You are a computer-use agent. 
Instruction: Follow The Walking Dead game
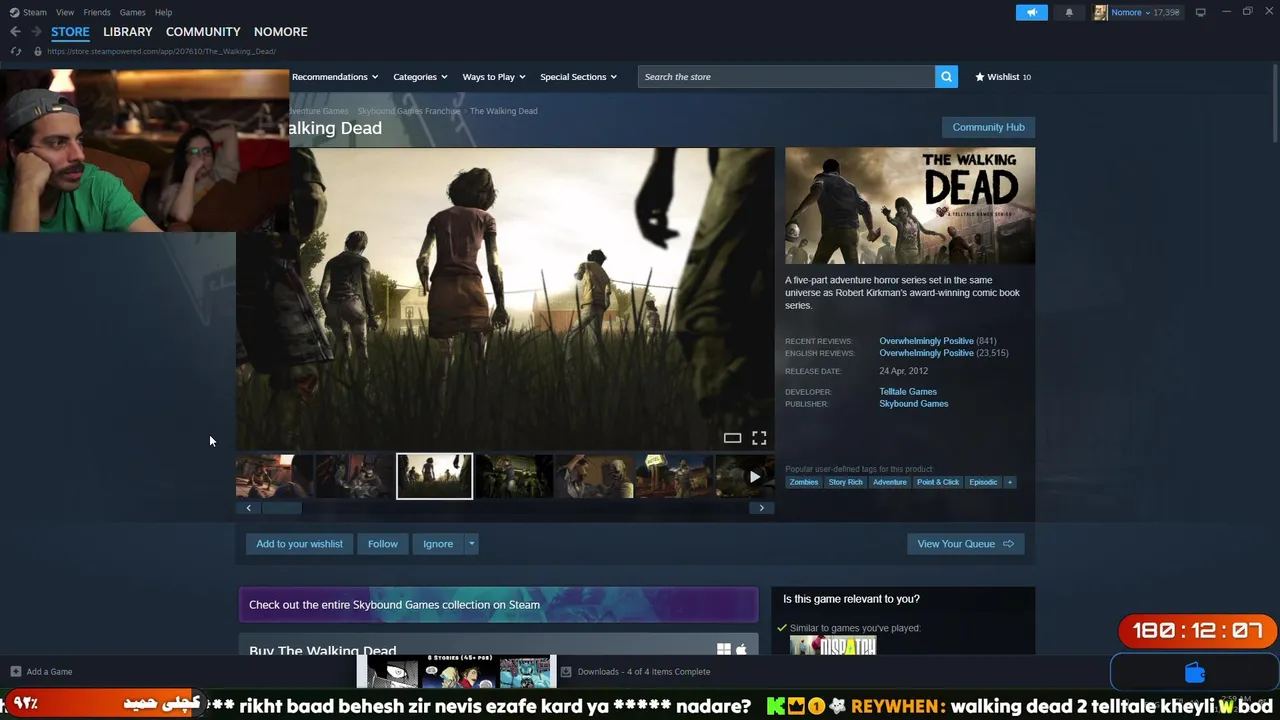click(x=383, y=544)
